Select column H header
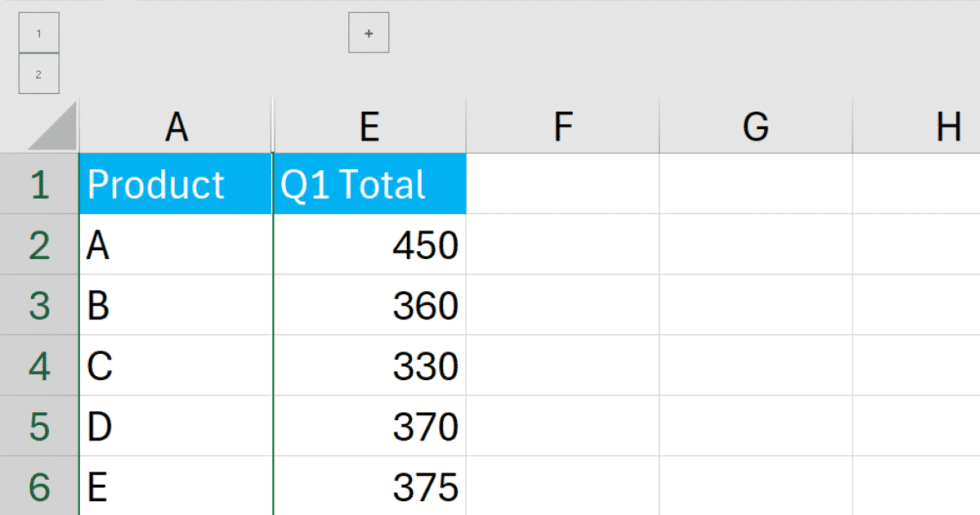Image resolution: width=980 pixels, height=515 pixels. (916, 126)
